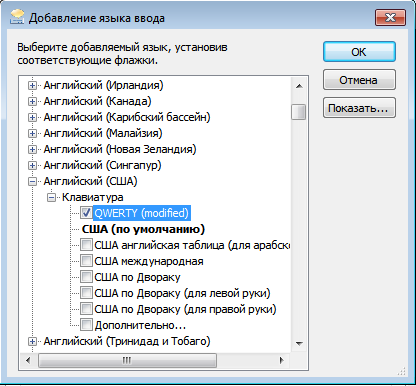The height and width of the screenshot is (386, 416).
Task: Expand Английский (Ирландия) node
Action: tap(32, 86)
